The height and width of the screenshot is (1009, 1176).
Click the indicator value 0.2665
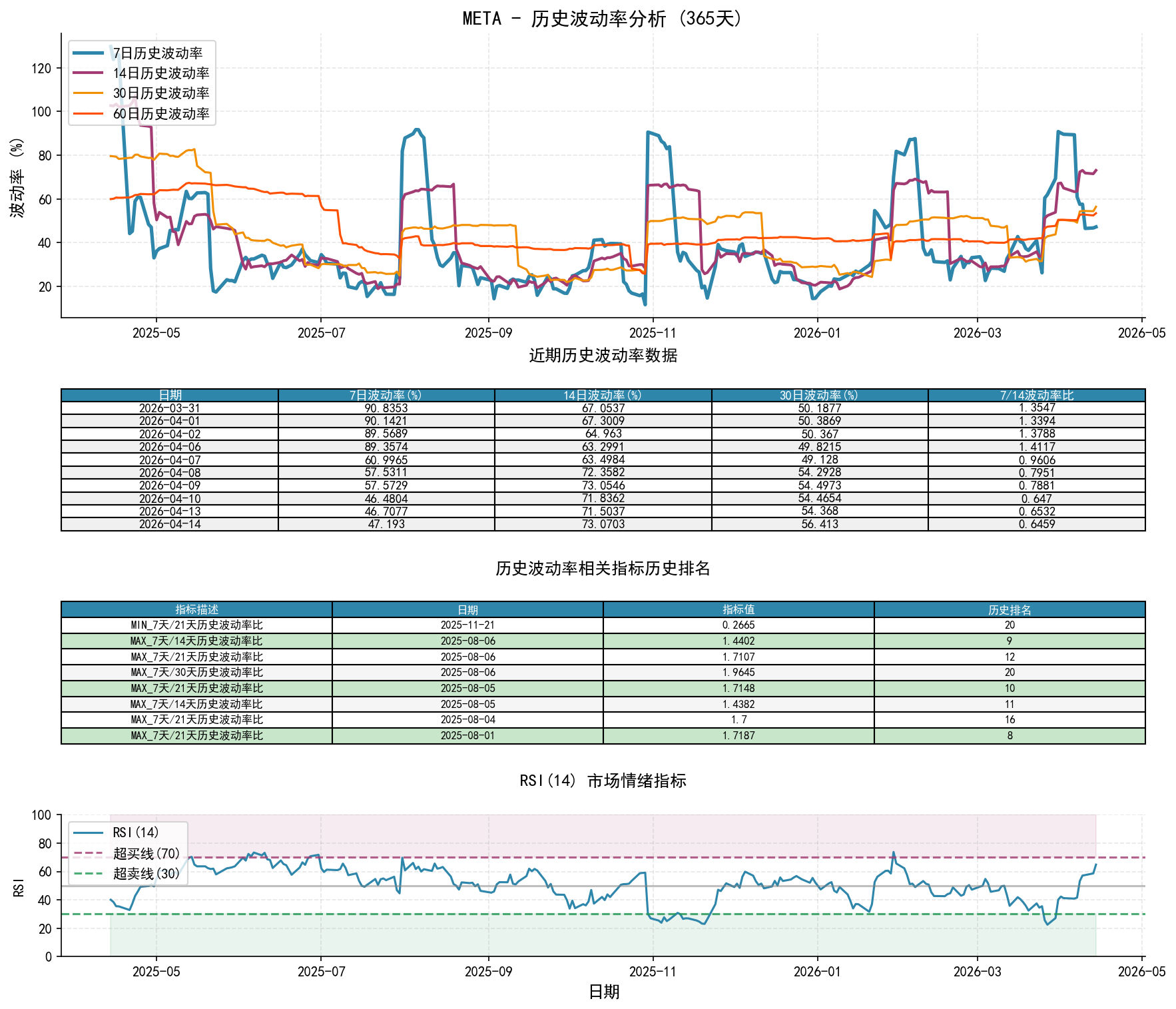point(738,625)
